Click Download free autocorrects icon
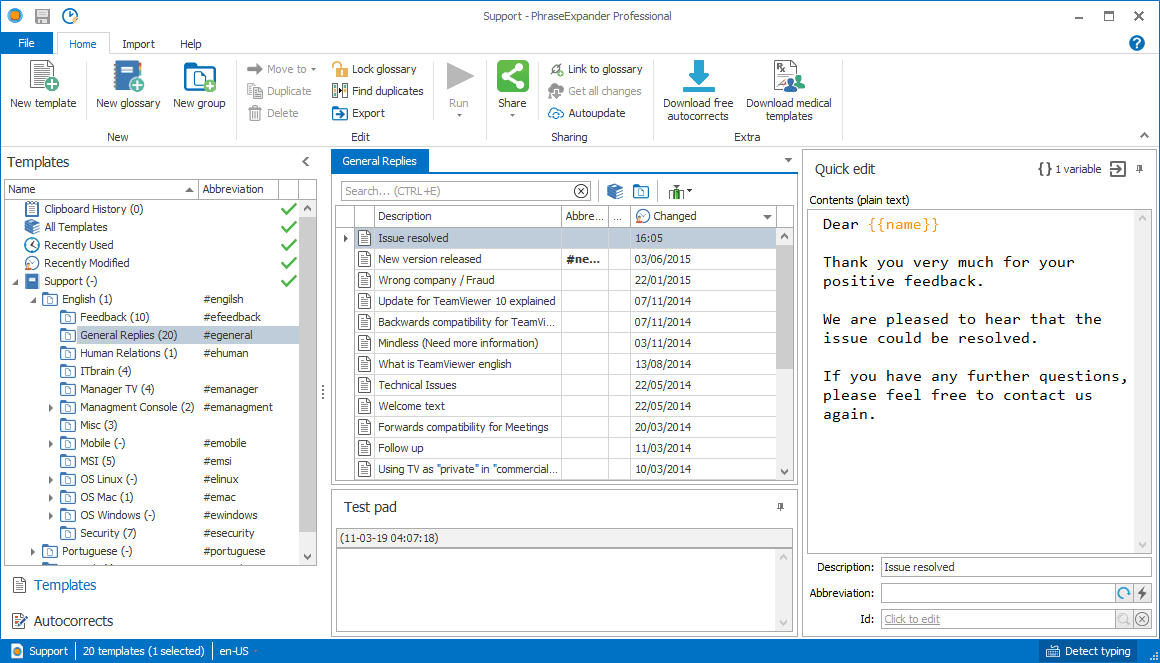 pyautogui.click(x=698, y=77)
